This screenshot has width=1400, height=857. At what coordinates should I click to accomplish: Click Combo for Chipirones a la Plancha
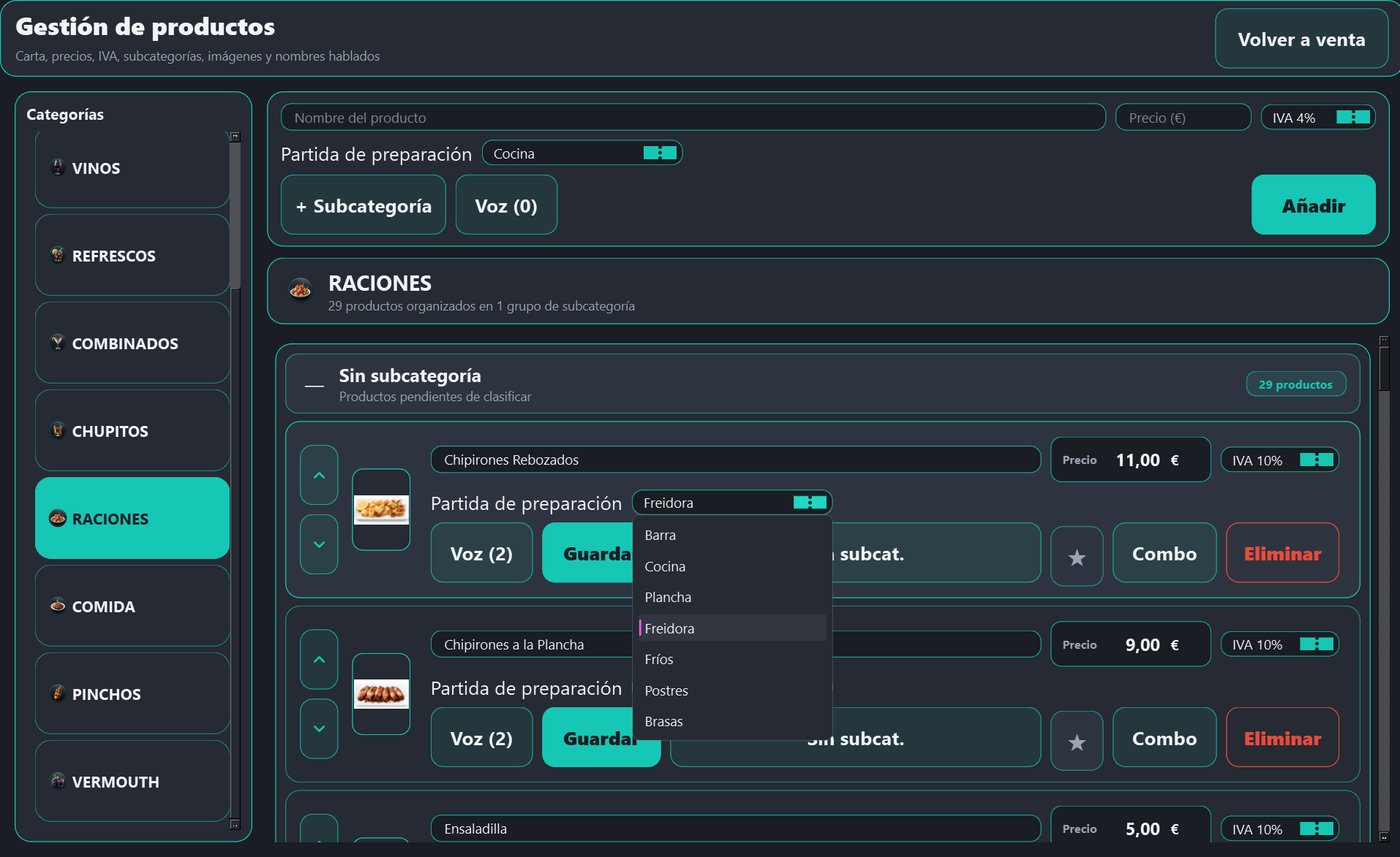click(x=1165, y=738)
